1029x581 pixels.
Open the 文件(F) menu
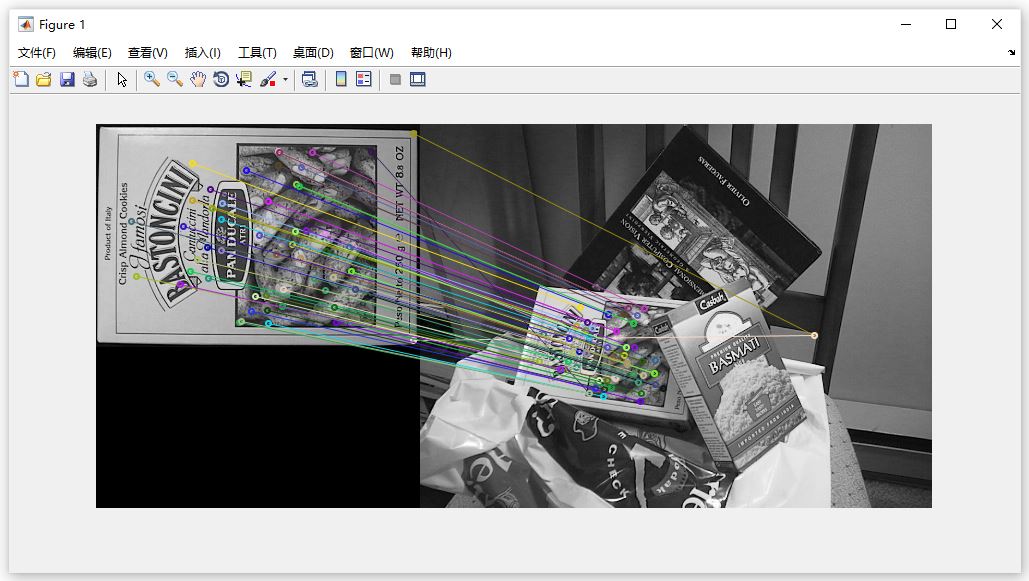37,53
